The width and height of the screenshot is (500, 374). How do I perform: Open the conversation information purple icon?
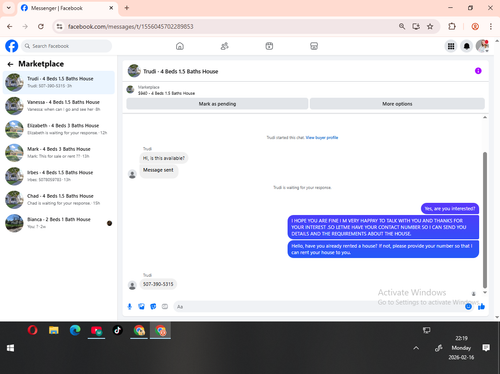pyautogui.click(x=478, y=71)
